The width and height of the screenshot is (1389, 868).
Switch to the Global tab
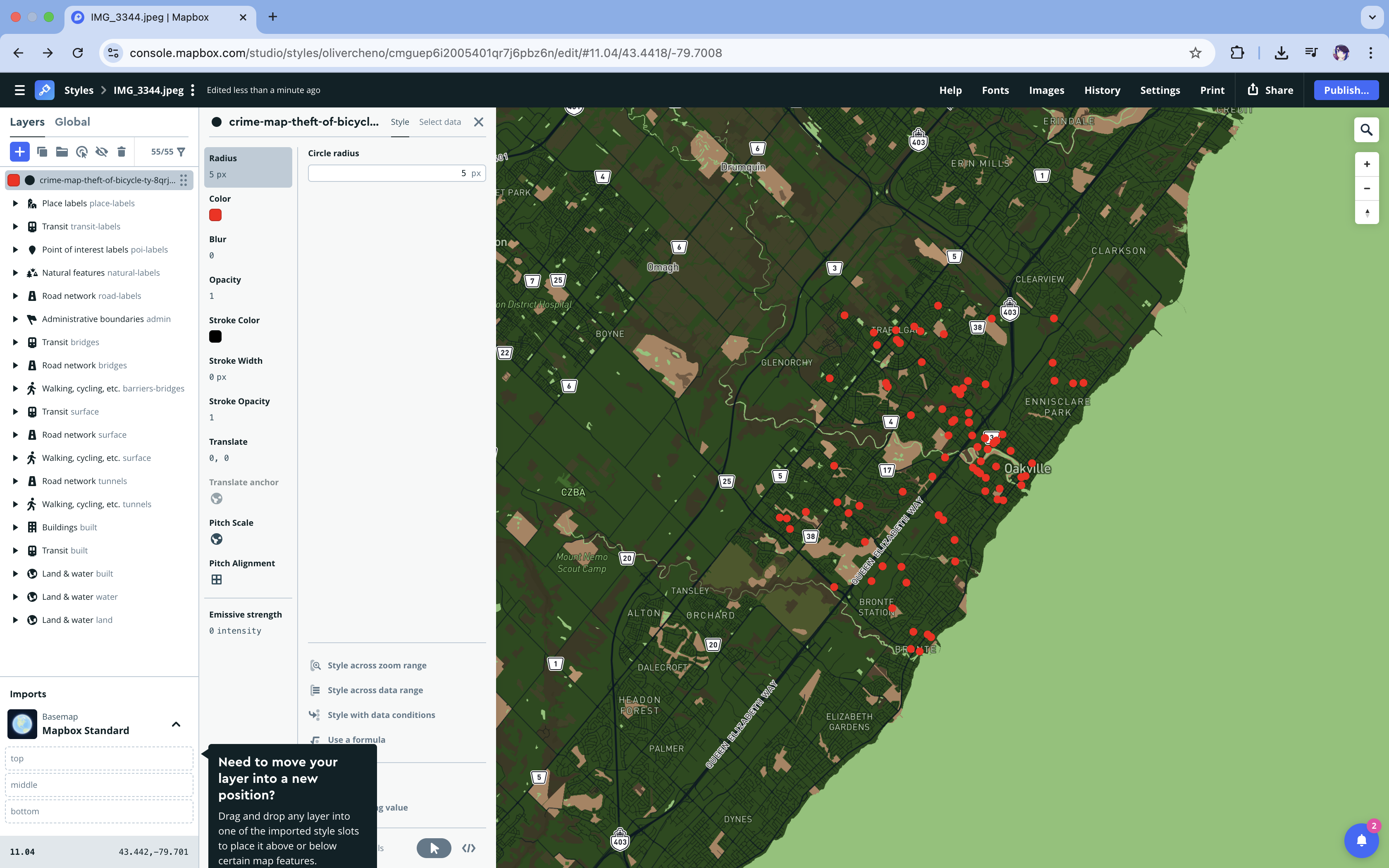click(x=72, y=122)
